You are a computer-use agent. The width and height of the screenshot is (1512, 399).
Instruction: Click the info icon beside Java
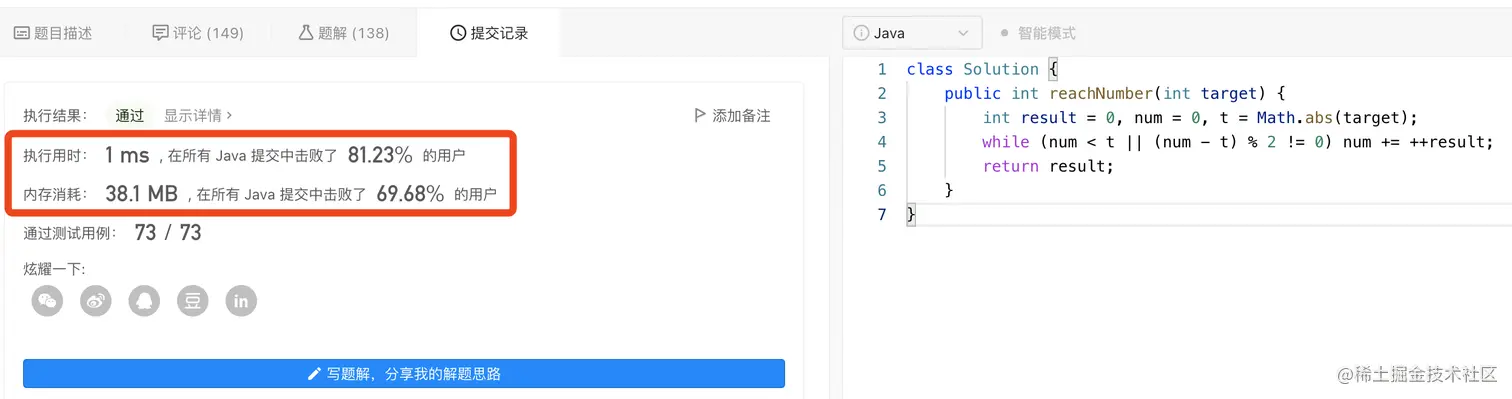point(860,33)
